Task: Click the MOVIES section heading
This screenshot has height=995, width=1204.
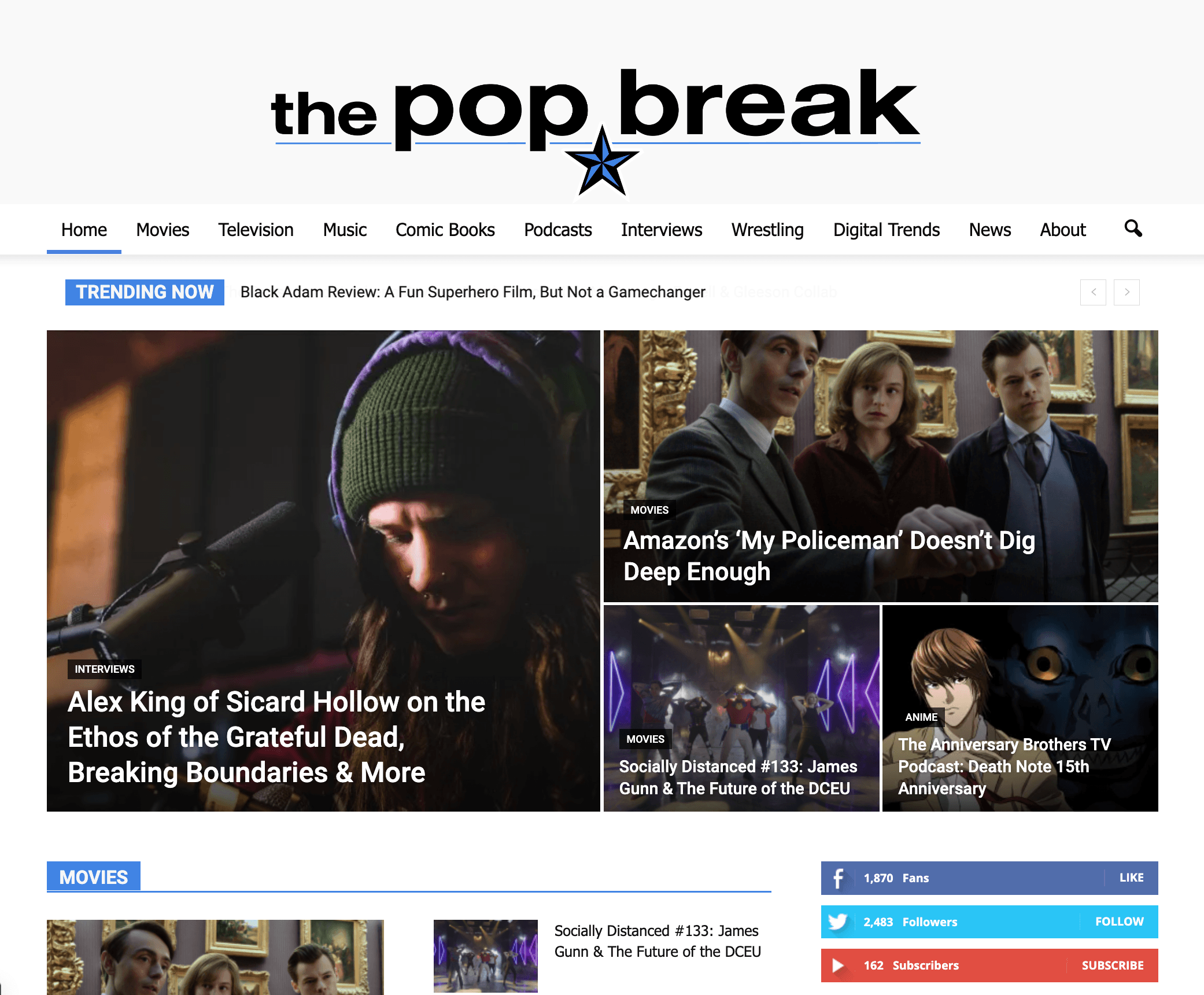Action: click(x=94, y=877)
